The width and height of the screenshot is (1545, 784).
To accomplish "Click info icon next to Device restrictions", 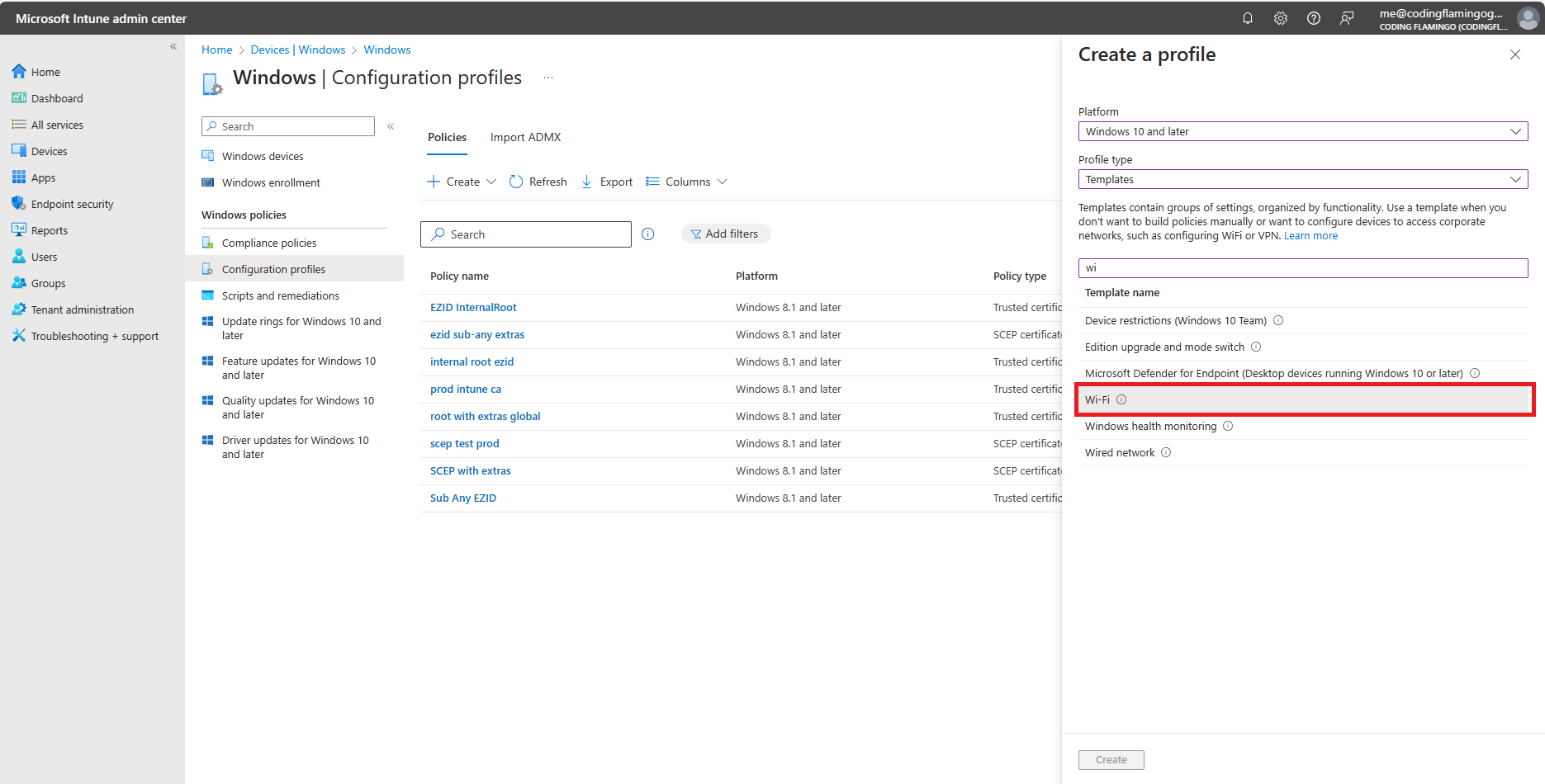I will (x=1278, y=320).
